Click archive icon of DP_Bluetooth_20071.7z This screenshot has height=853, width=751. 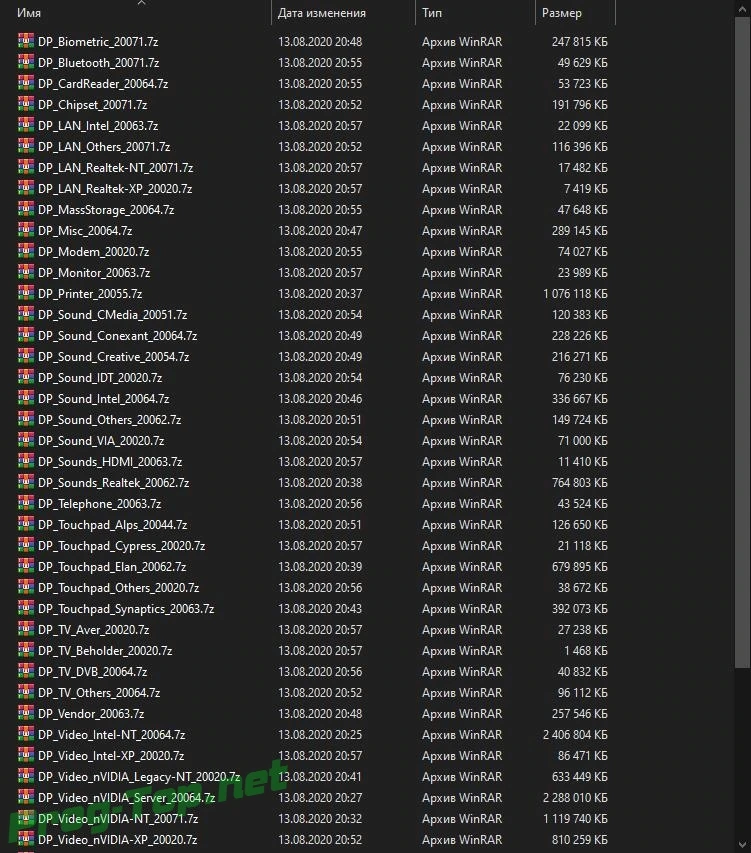[26, 63]
